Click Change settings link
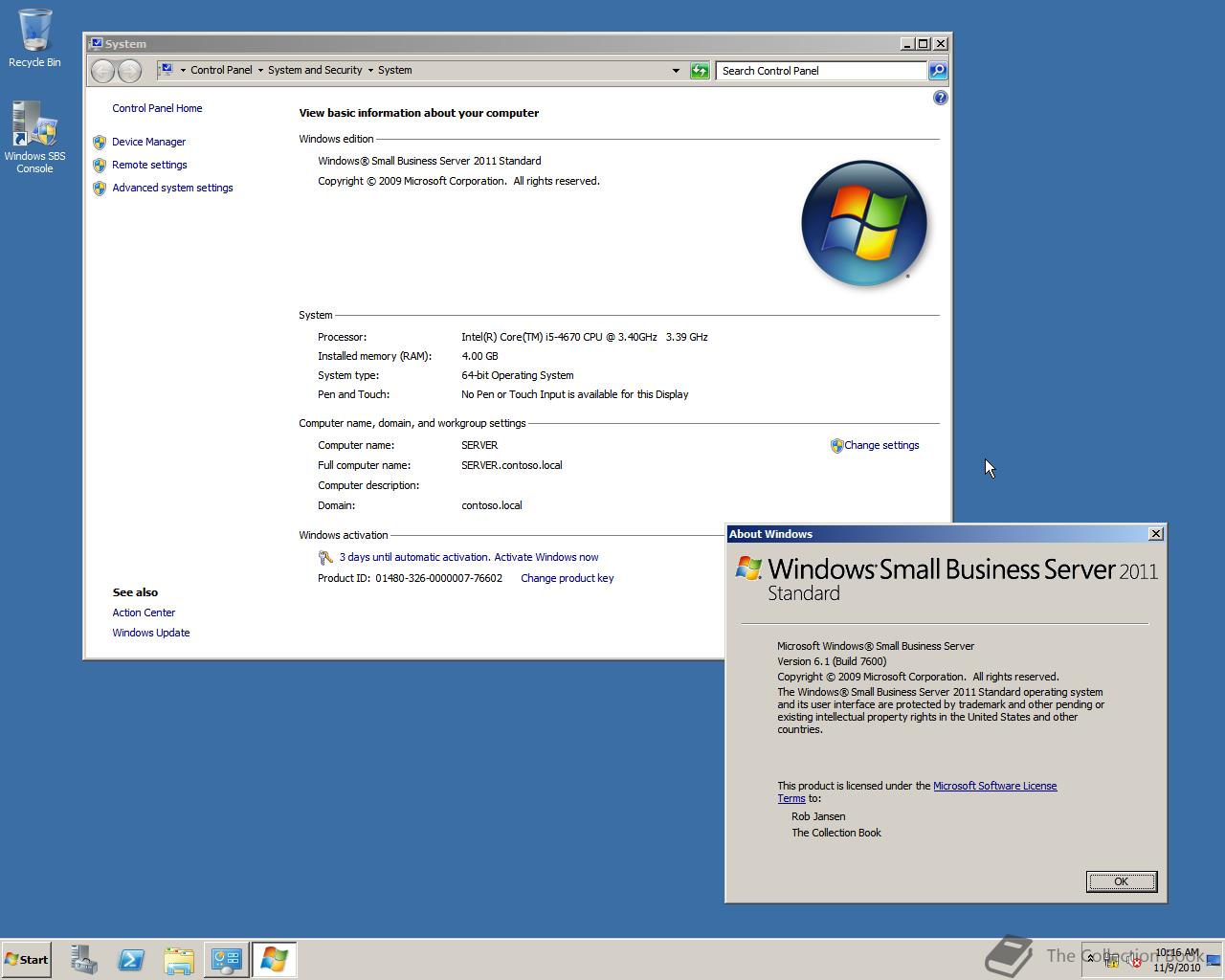Screen dimensions: 1225x980 (881, 445)
